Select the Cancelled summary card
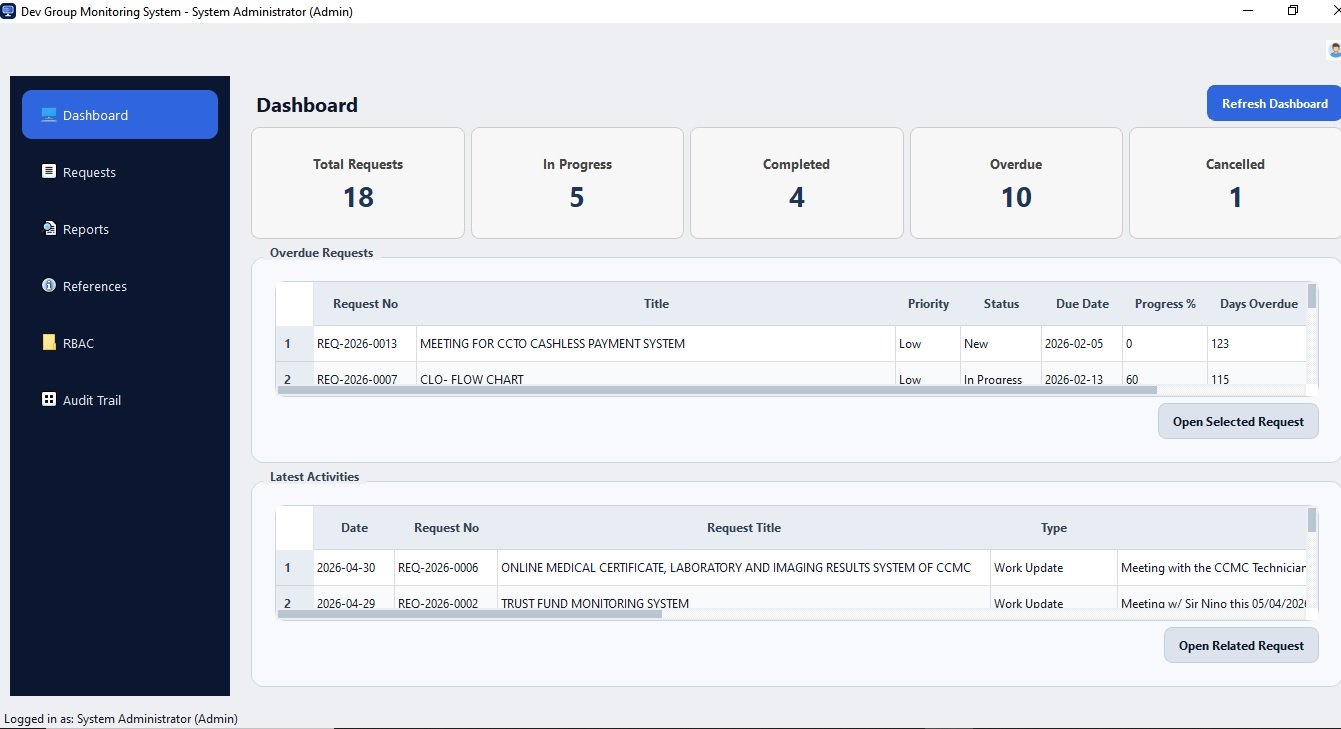Screen dimensions: 1341x729 coord(1235,183)
